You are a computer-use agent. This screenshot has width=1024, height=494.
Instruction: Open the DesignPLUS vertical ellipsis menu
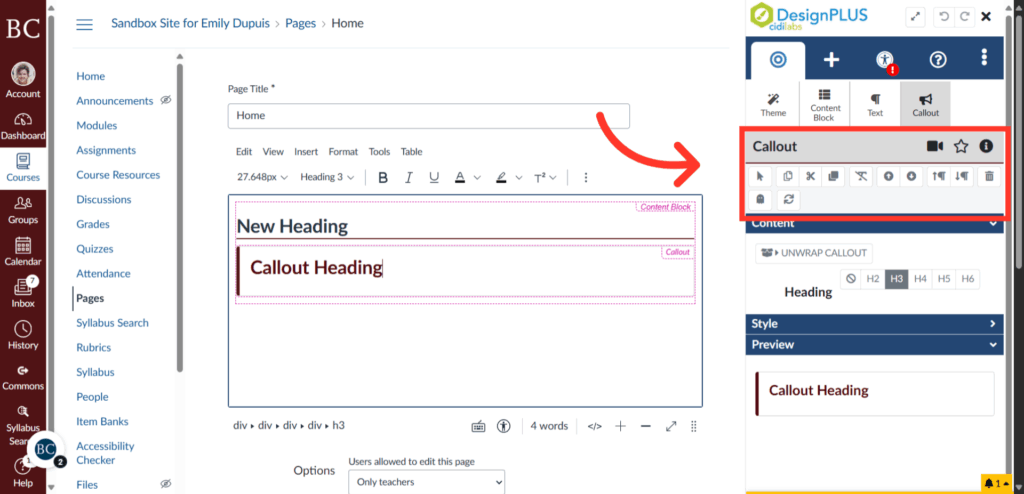pyautogui.click(x=985, y=58)
